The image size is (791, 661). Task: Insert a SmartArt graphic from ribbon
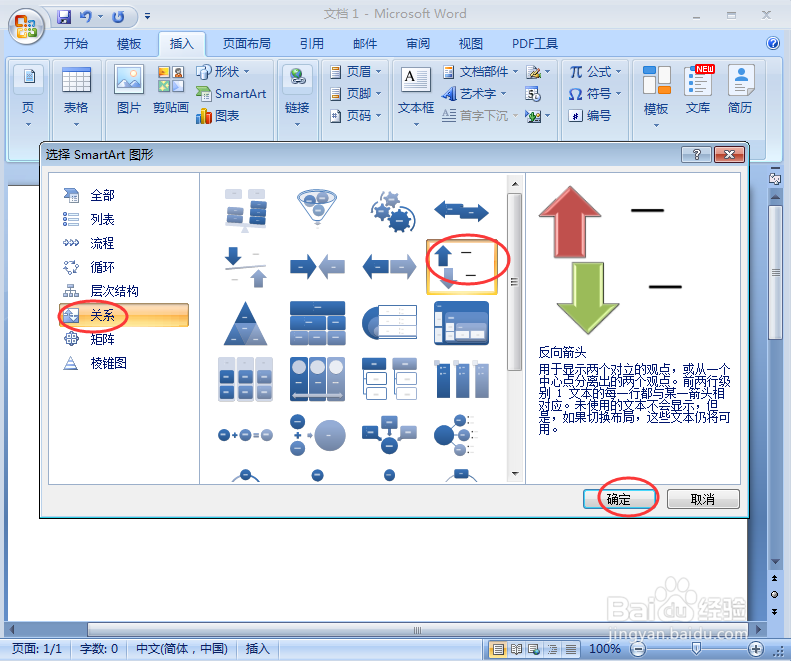coord(231,93)
